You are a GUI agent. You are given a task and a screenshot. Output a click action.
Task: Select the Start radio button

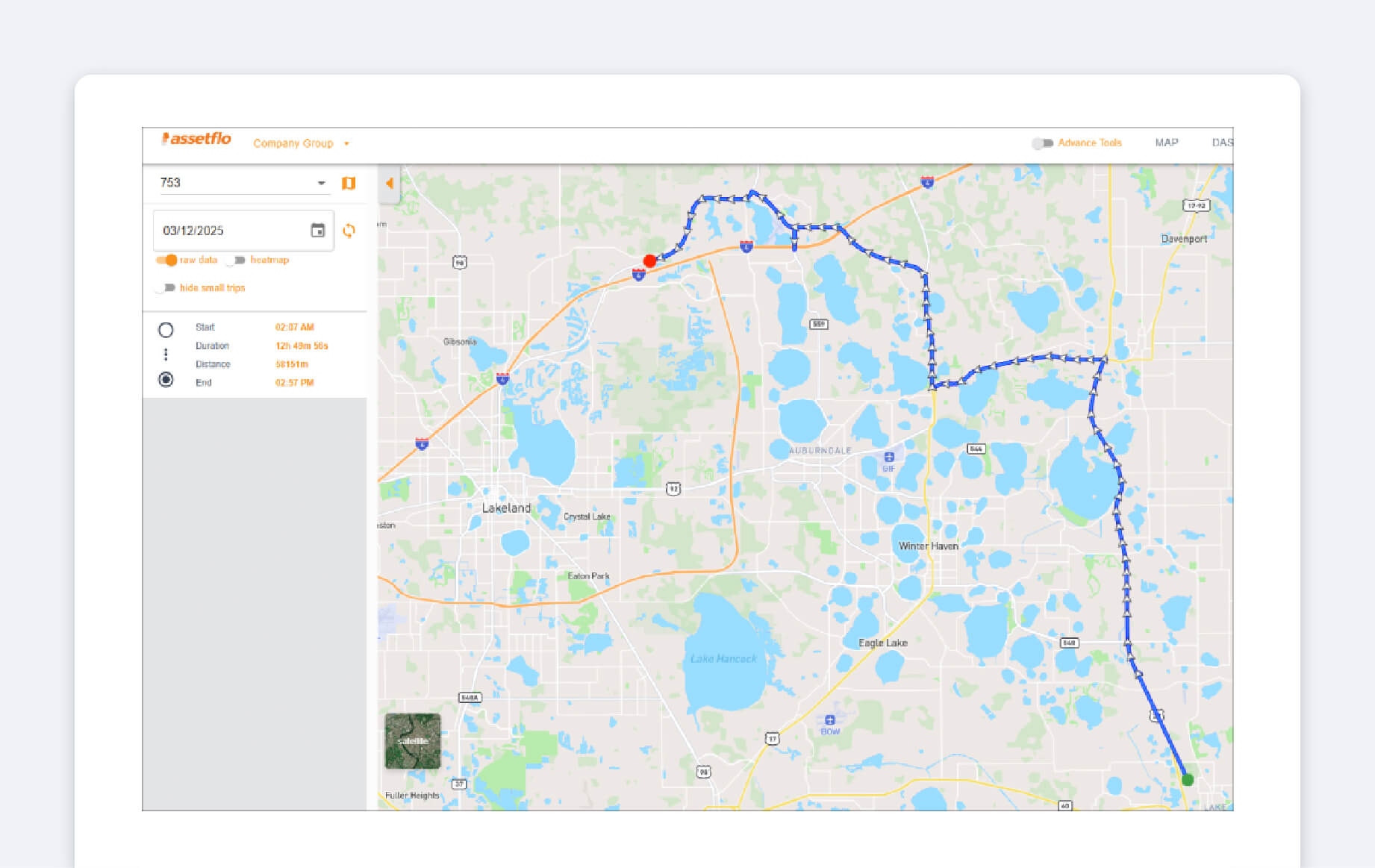pyautogui.click(x=166, y=328)
